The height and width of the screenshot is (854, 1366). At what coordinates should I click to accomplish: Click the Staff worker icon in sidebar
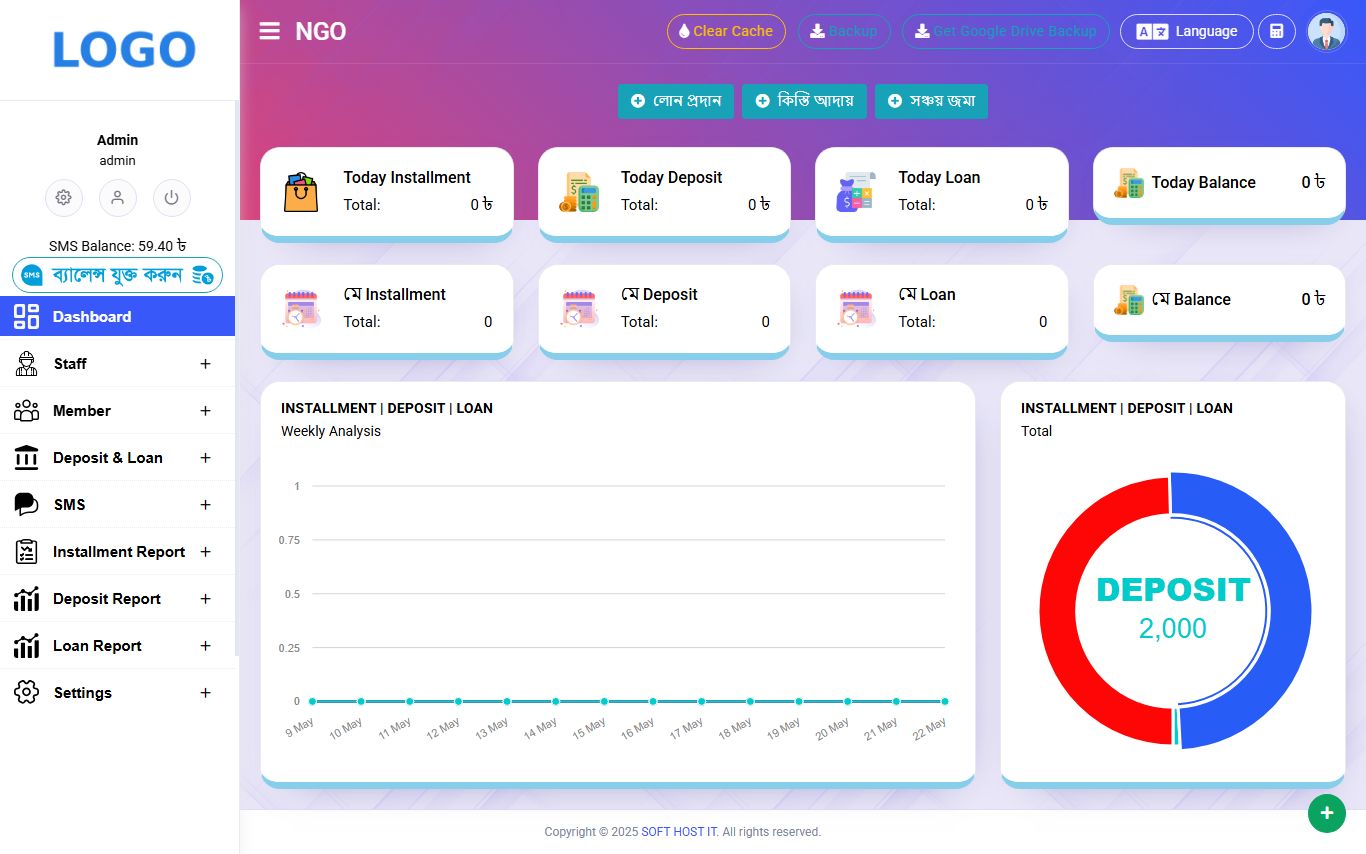tap(26, 364)
